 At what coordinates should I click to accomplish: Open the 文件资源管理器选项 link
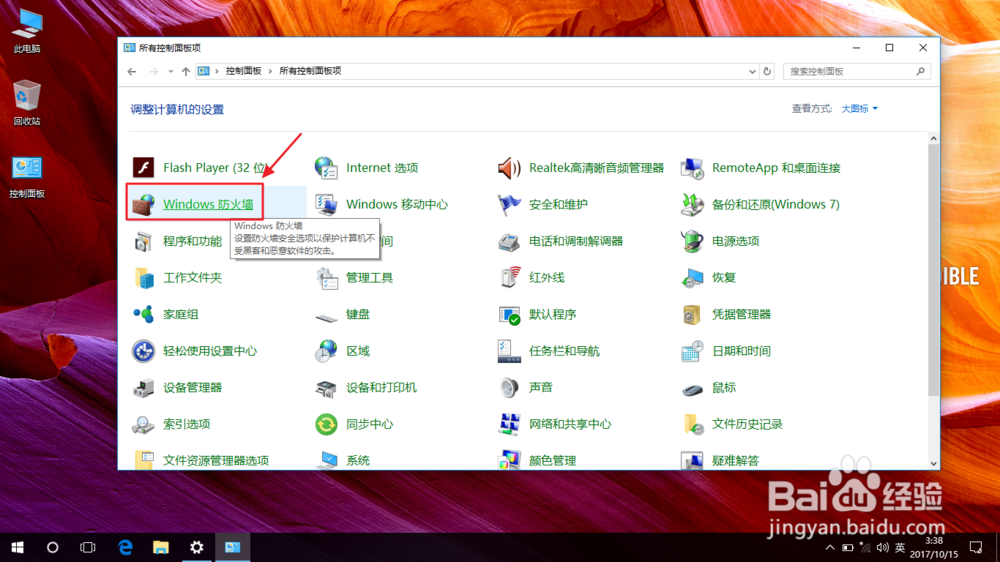(216, 461)
